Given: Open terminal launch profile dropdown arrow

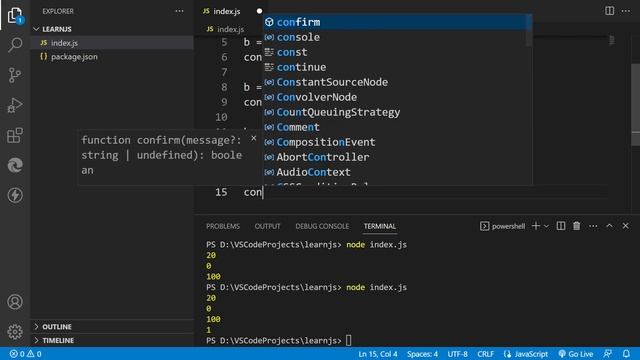Looking at the screenshot, I should [547, 226].
